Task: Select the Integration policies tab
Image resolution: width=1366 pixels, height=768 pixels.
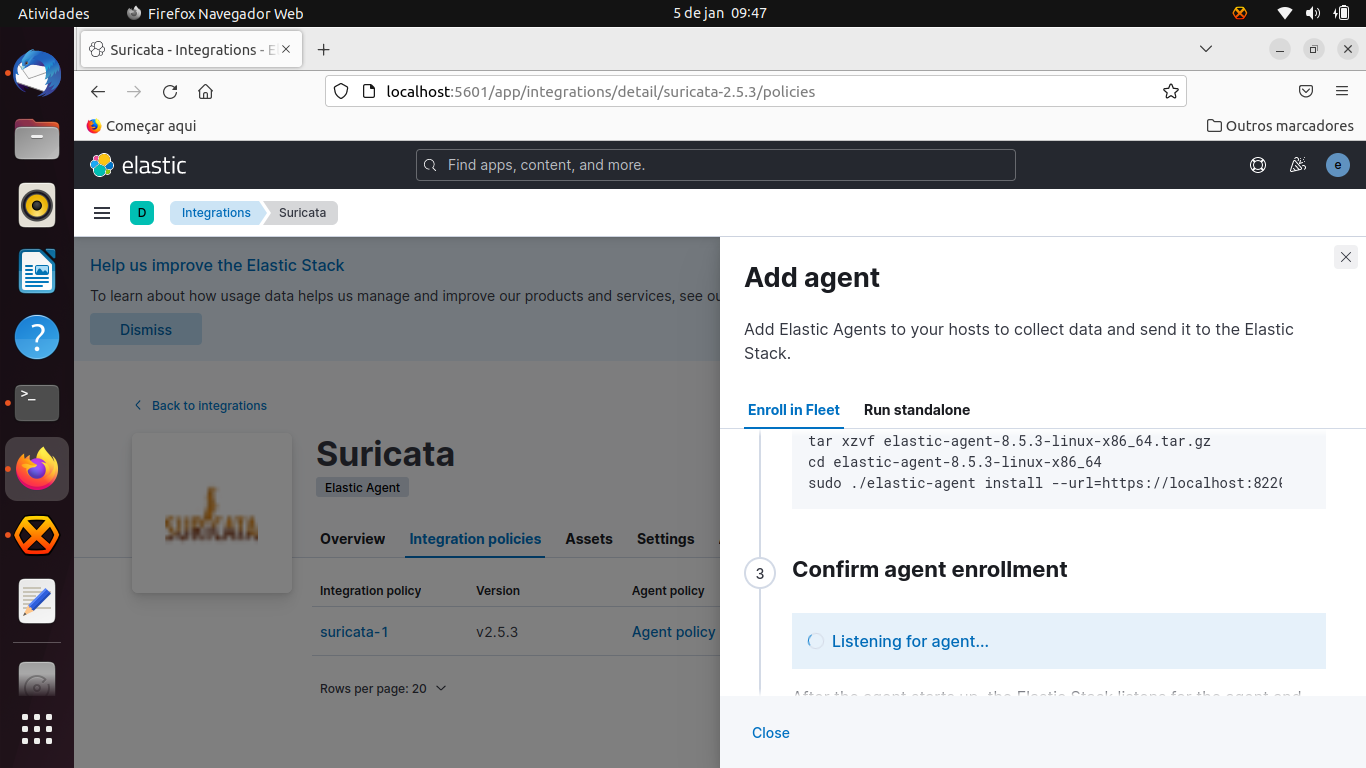Action: 475,539
